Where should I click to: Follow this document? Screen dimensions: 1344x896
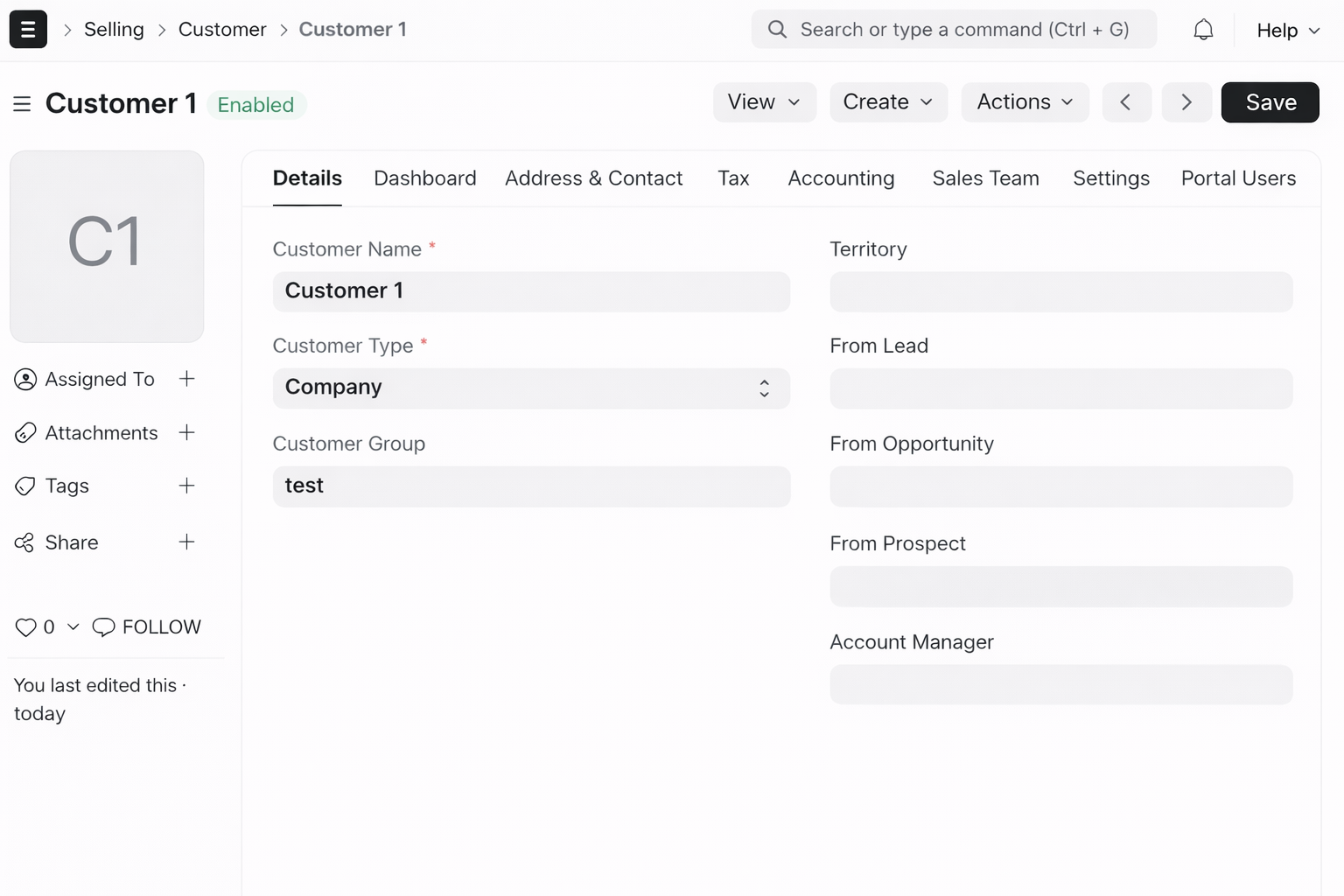click(162, 627)
